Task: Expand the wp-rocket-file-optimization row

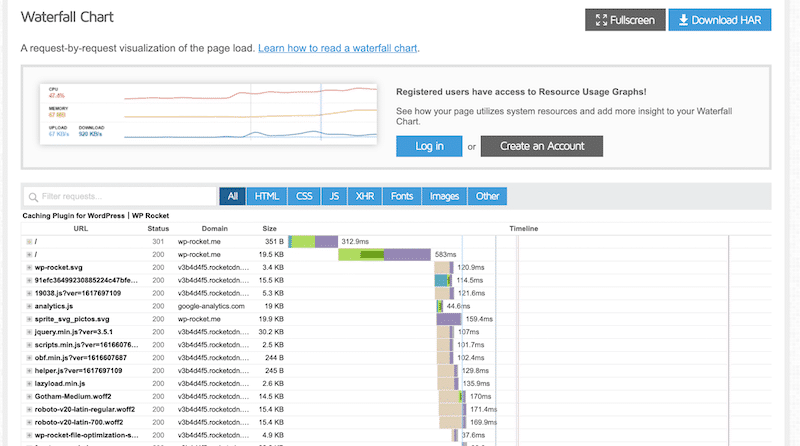Action: (29, 435)
